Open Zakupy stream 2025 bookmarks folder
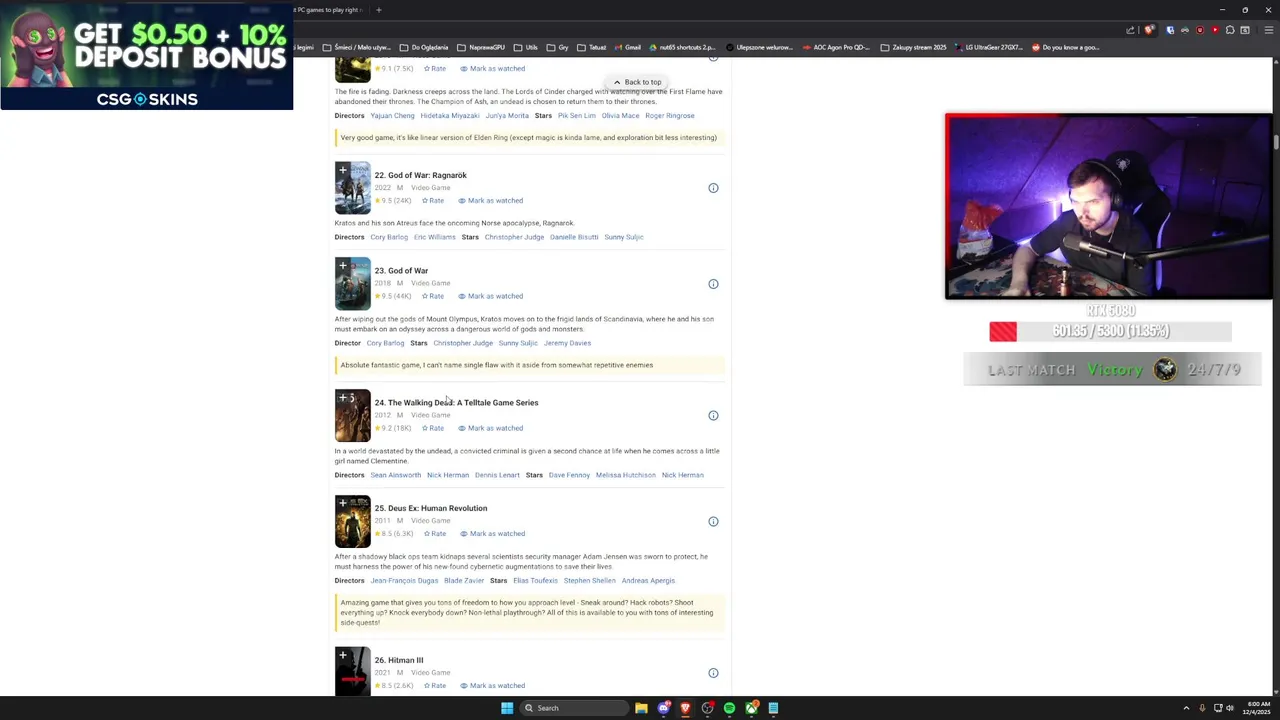 913,47
